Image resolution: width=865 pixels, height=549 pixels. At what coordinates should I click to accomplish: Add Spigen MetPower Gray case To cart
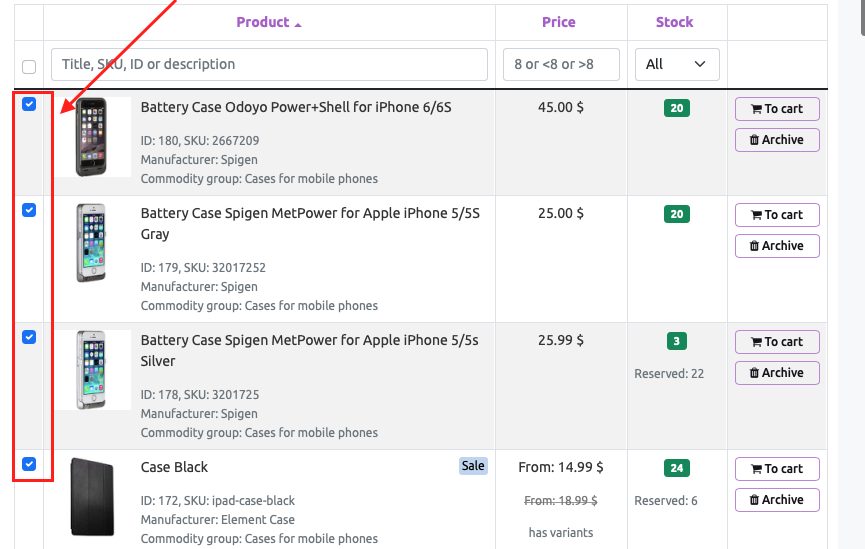(777, 215)
